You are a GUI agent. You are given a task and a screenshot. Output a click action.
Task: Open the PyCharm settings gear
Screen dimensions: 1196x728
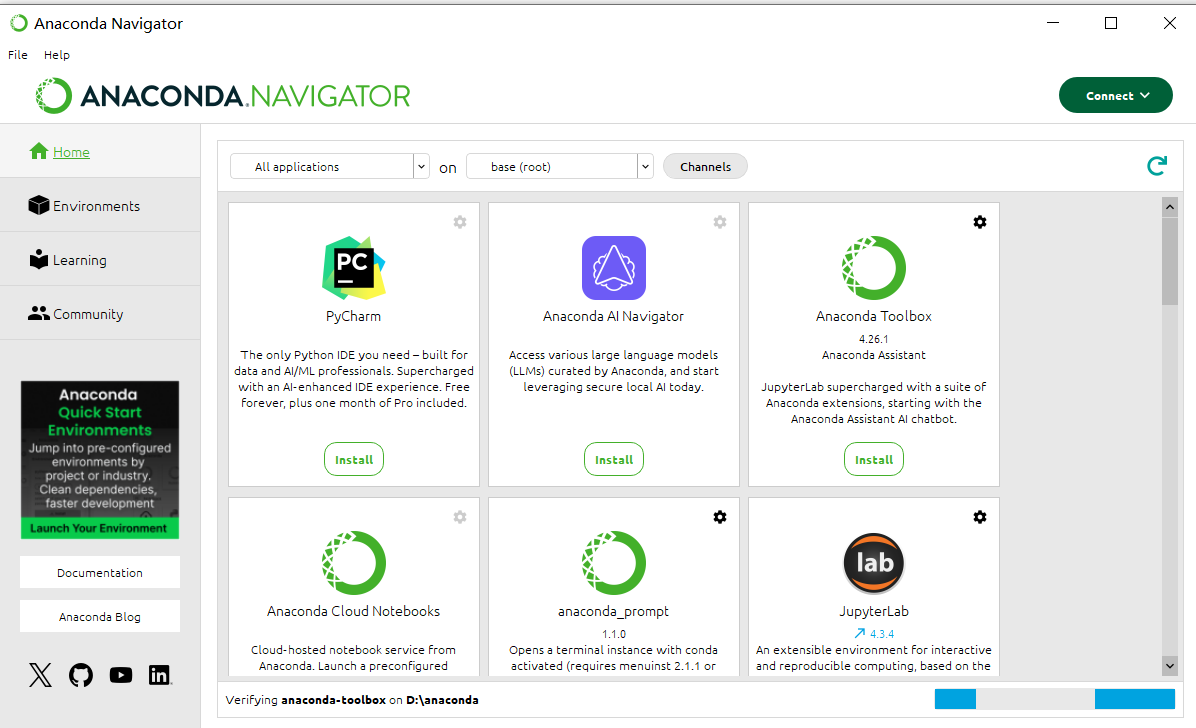(460, 222)
